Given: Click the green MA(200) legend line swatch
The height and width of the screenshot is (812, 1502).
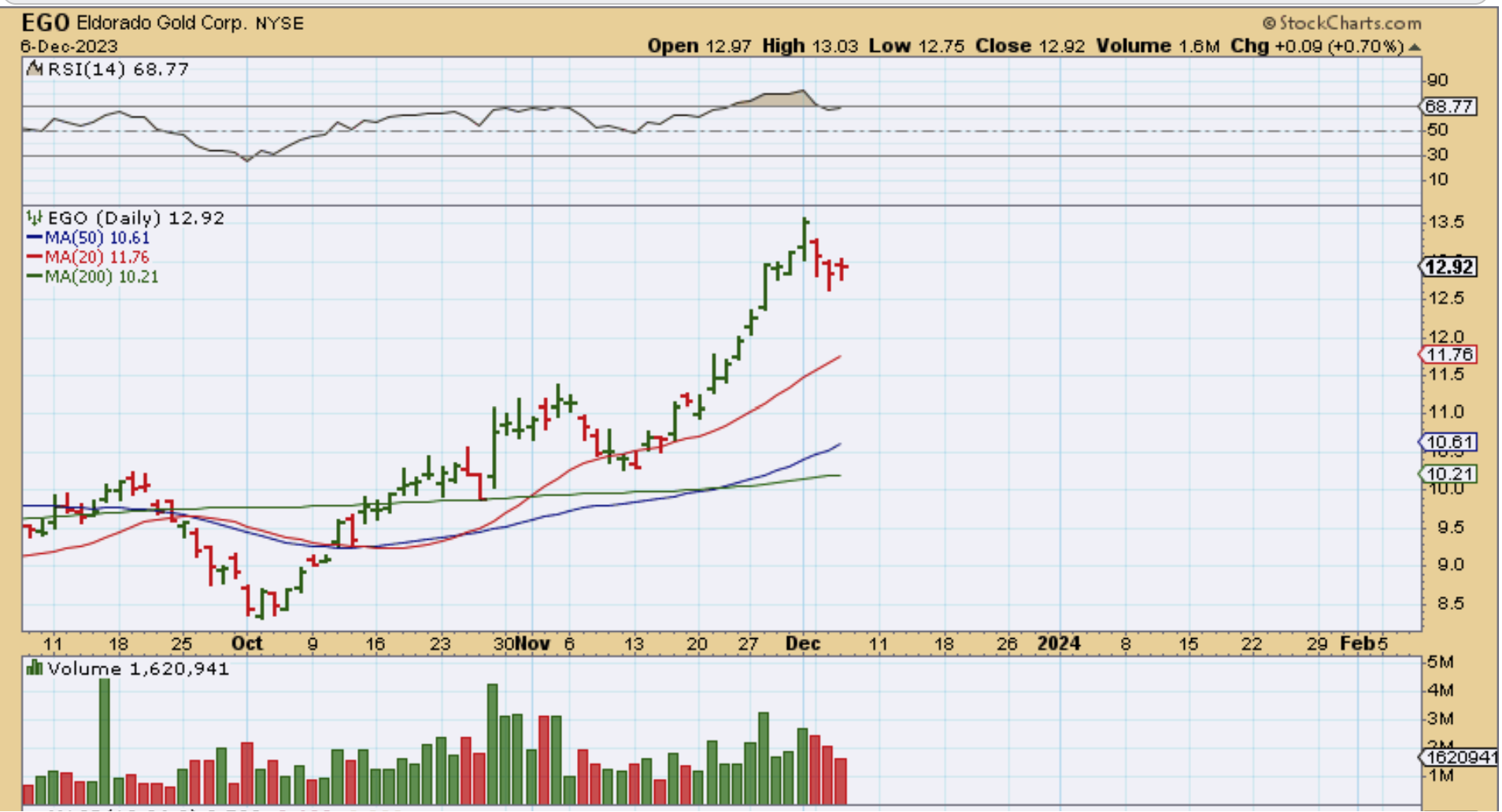Looking at the screenshot, I should point(35,277).
